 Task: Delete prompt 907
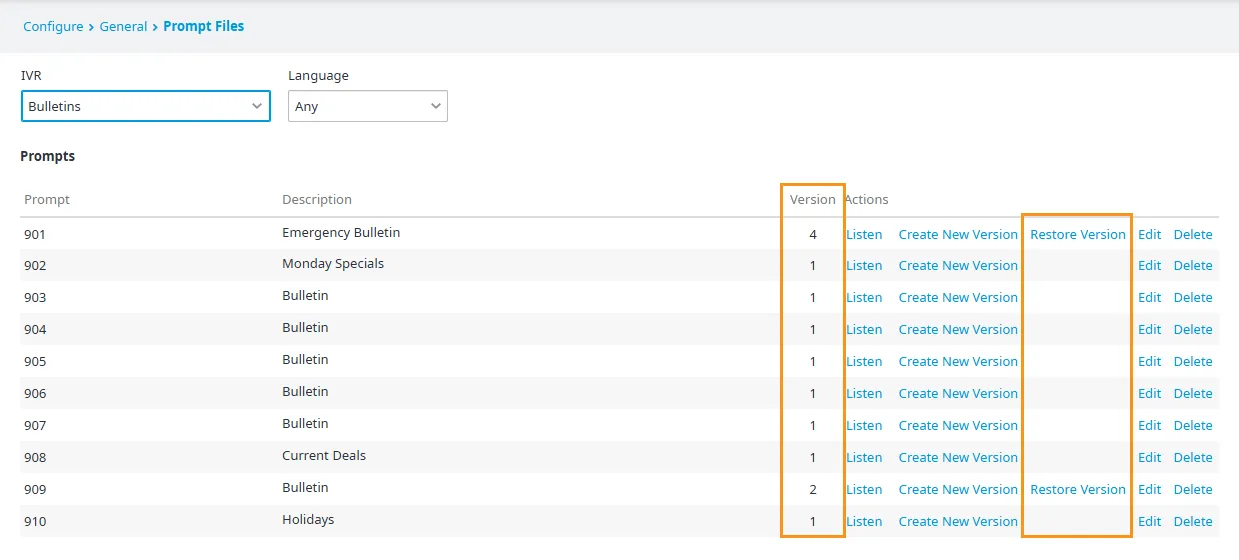(1193, 426)
